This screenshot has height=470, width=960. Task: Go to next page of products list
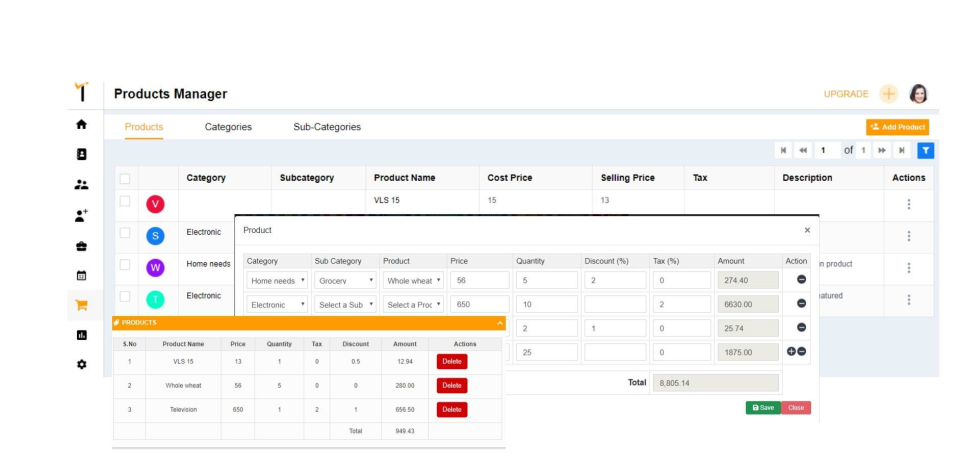coord(882,150)
